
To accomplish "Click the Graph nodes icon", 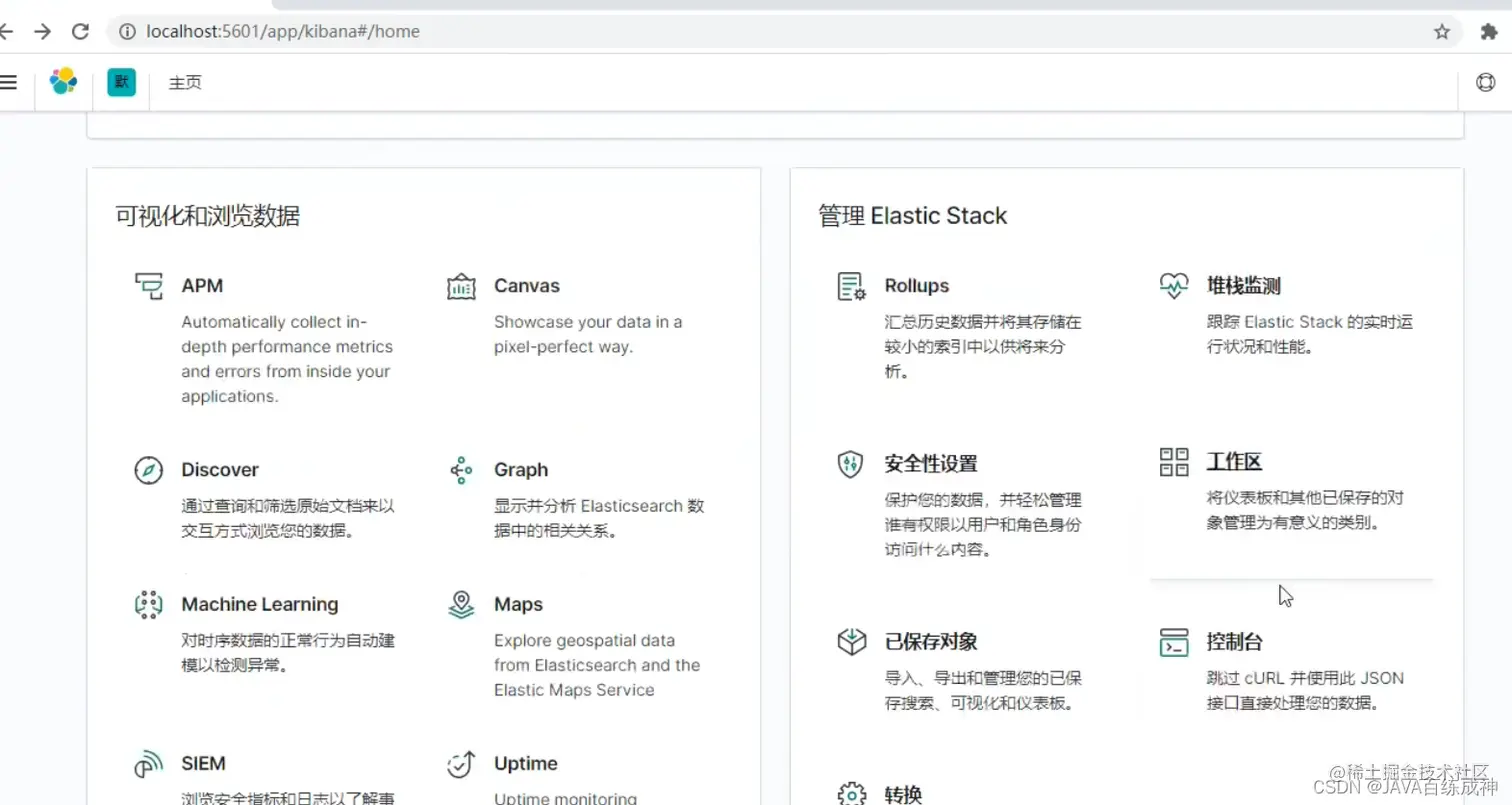I will point(461,470).
